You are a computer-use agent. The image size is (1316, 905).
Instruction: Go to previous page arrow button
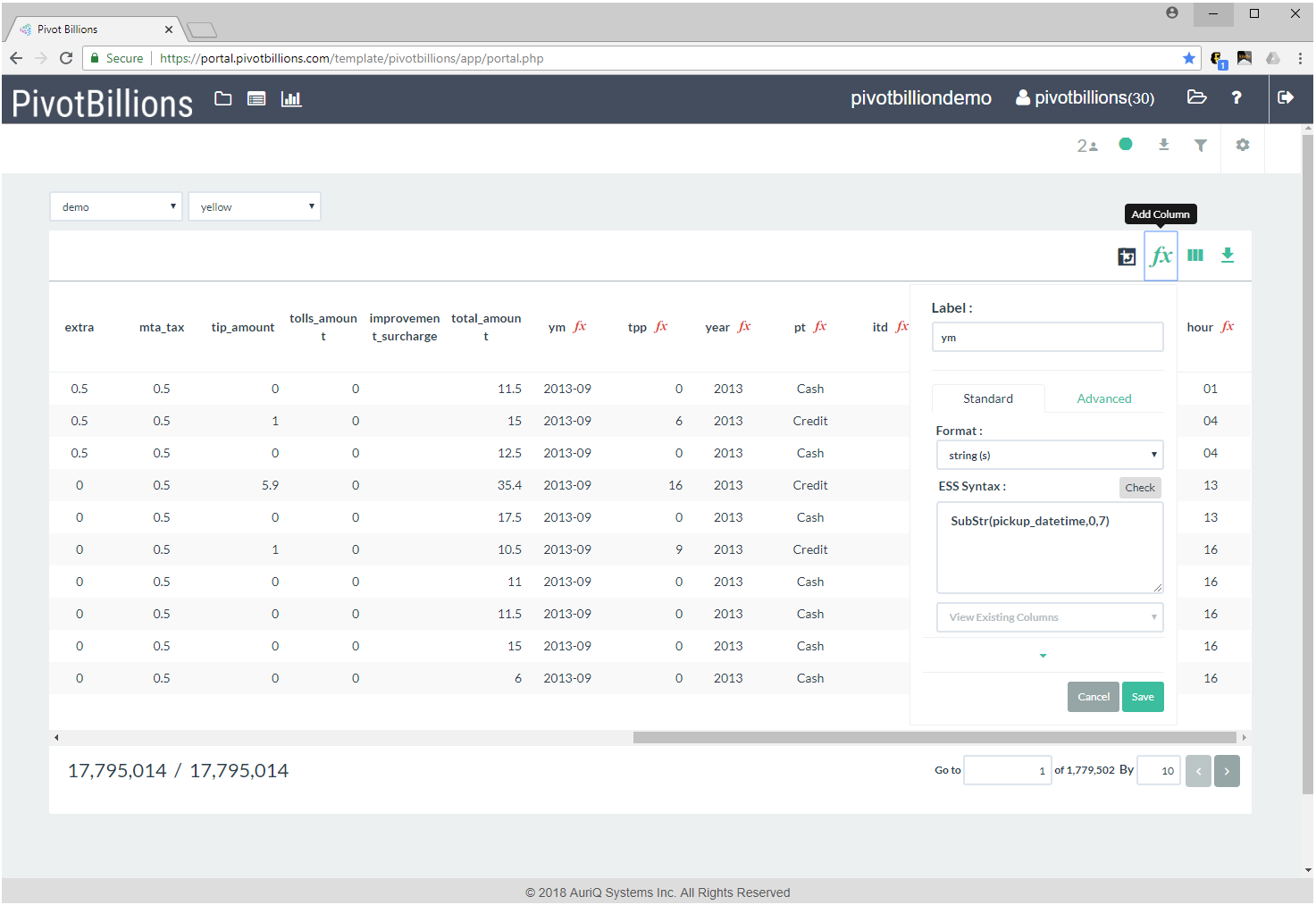pyautogui.click(x=1198, y=771)
